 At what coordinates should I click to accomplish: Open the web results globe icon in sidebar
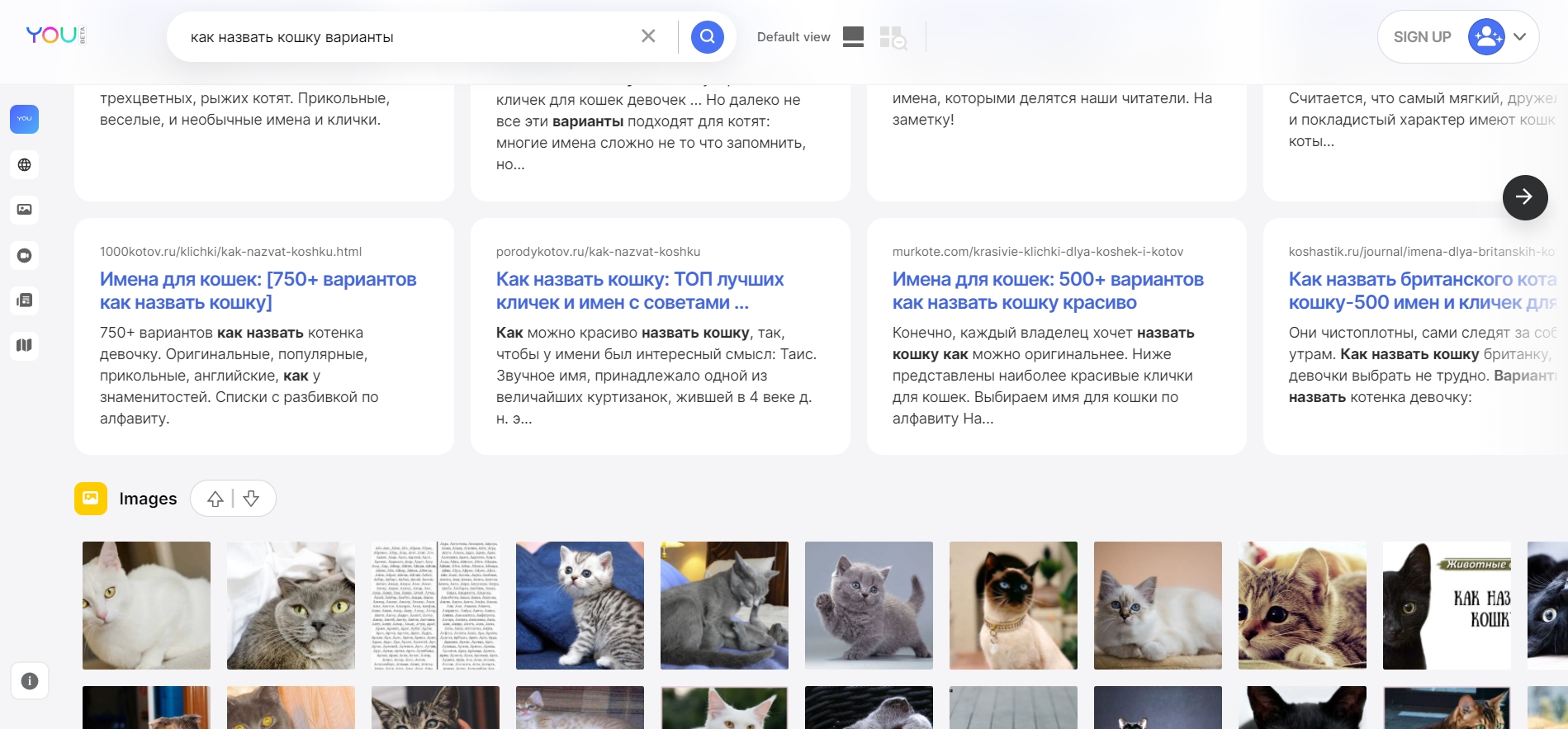[25, 165]
